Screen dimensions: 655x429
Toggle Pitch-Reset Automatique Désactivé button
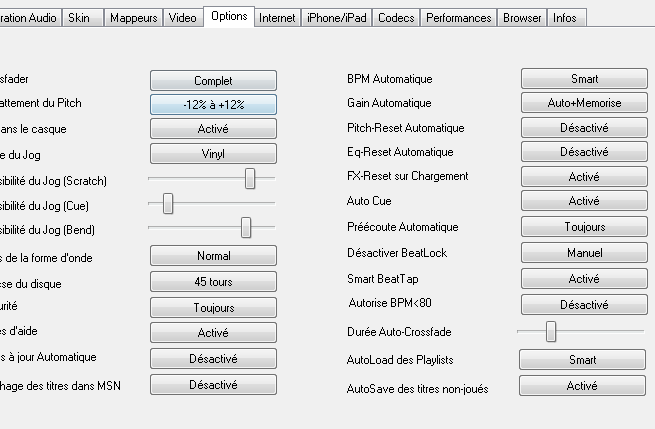(584, 128)
